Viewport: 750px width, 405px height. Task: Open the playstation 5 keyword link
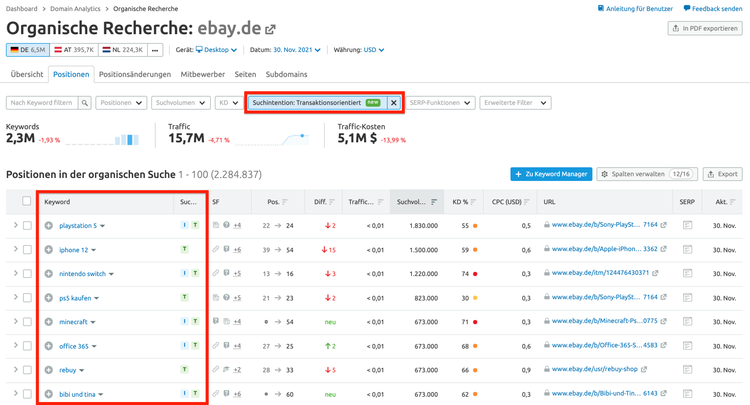tap(78, 226)
